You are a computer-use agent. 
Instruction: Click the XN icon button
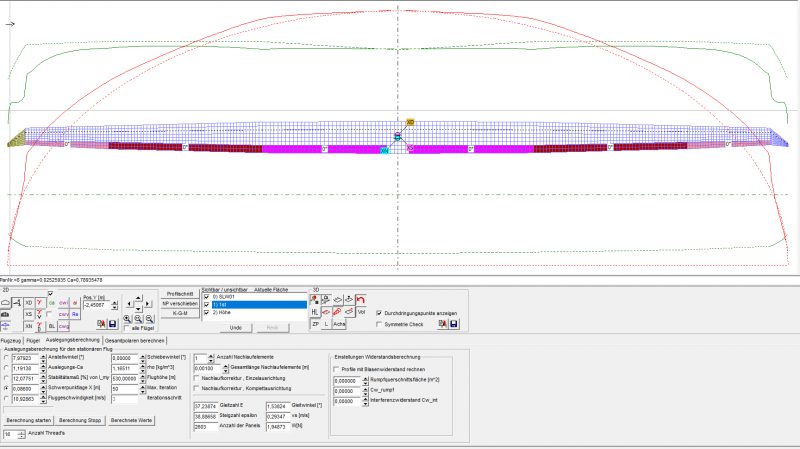28,326
